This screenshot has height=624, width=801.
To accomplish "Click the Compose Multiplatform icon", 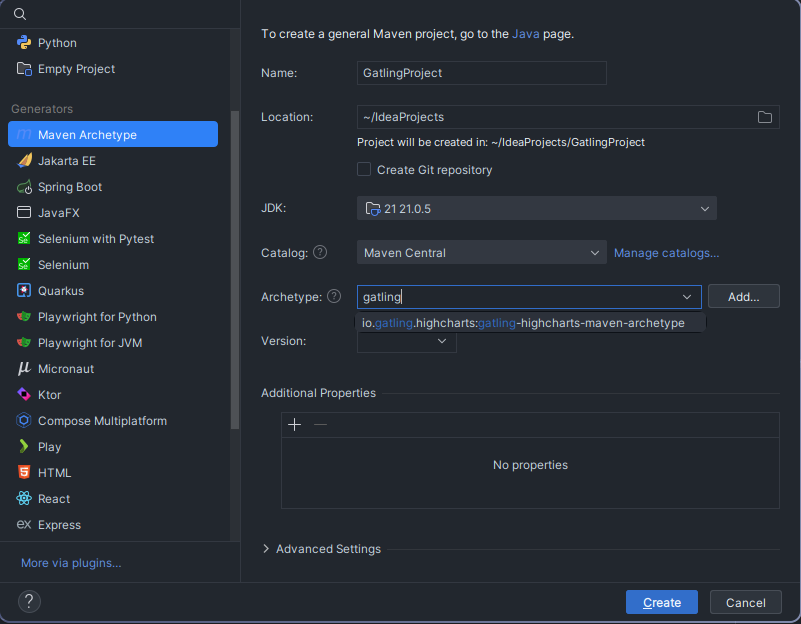I will pos(24,421).
